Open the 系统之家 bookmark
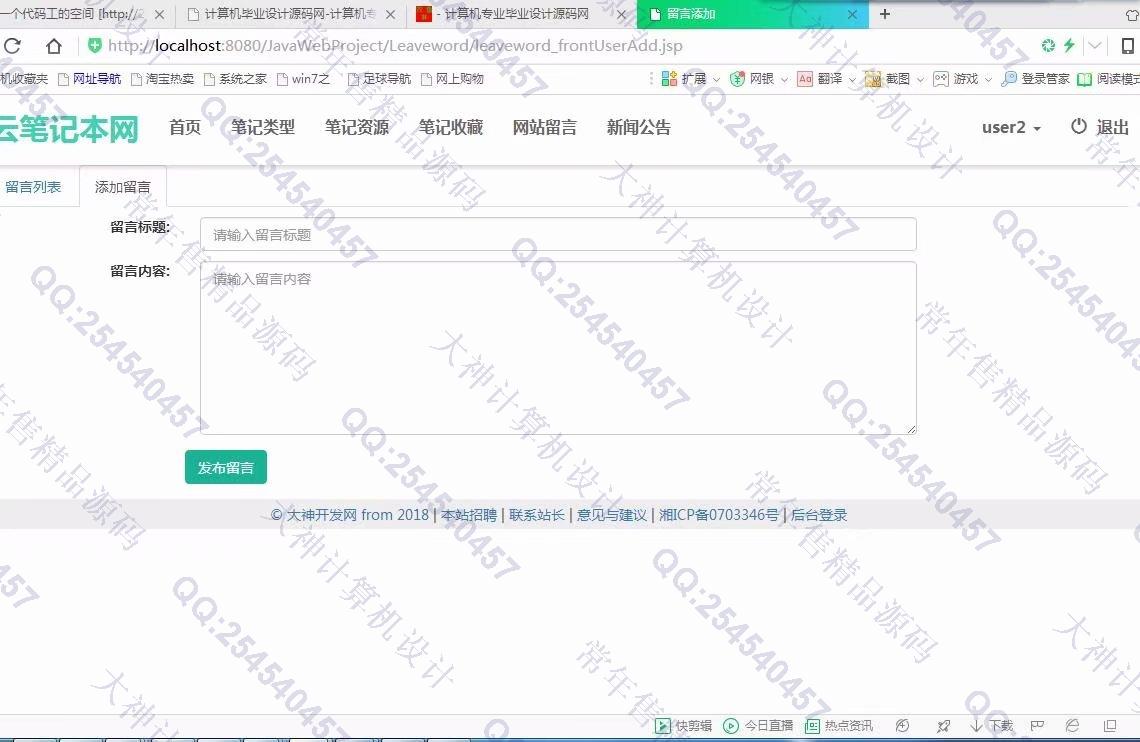The width and height of the screenshot is (1140, 742). [236, 78]
